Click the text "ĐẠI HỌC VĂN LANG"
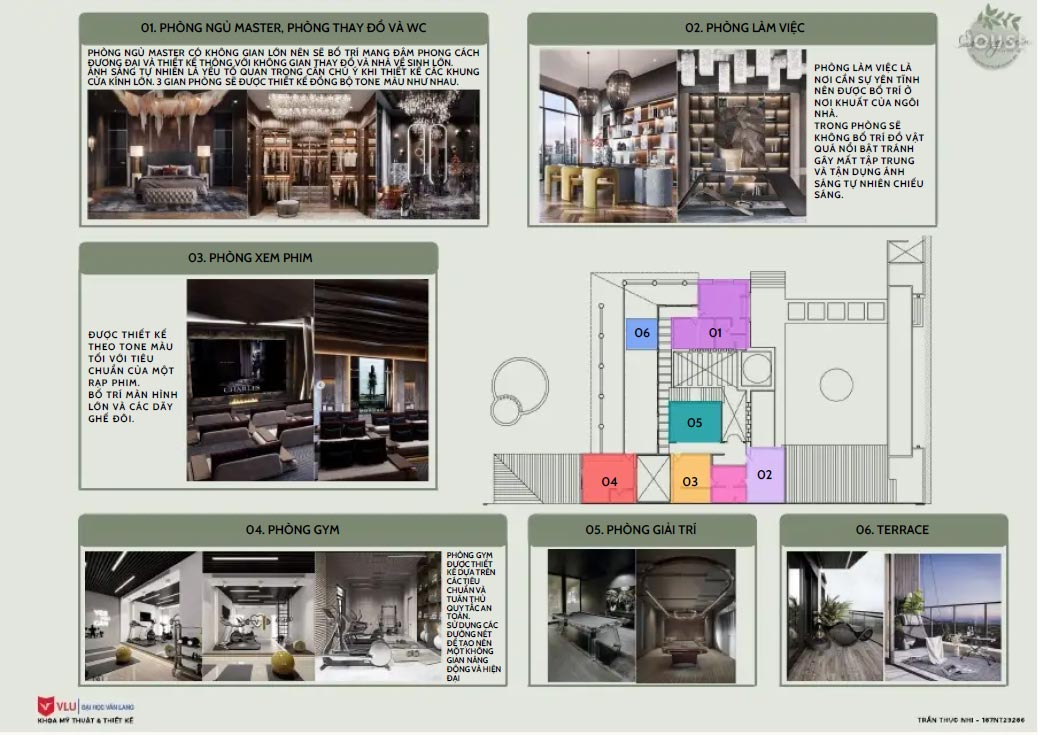Image resolution: width=1038 pixels, height=735 pixels. point(108,707)
